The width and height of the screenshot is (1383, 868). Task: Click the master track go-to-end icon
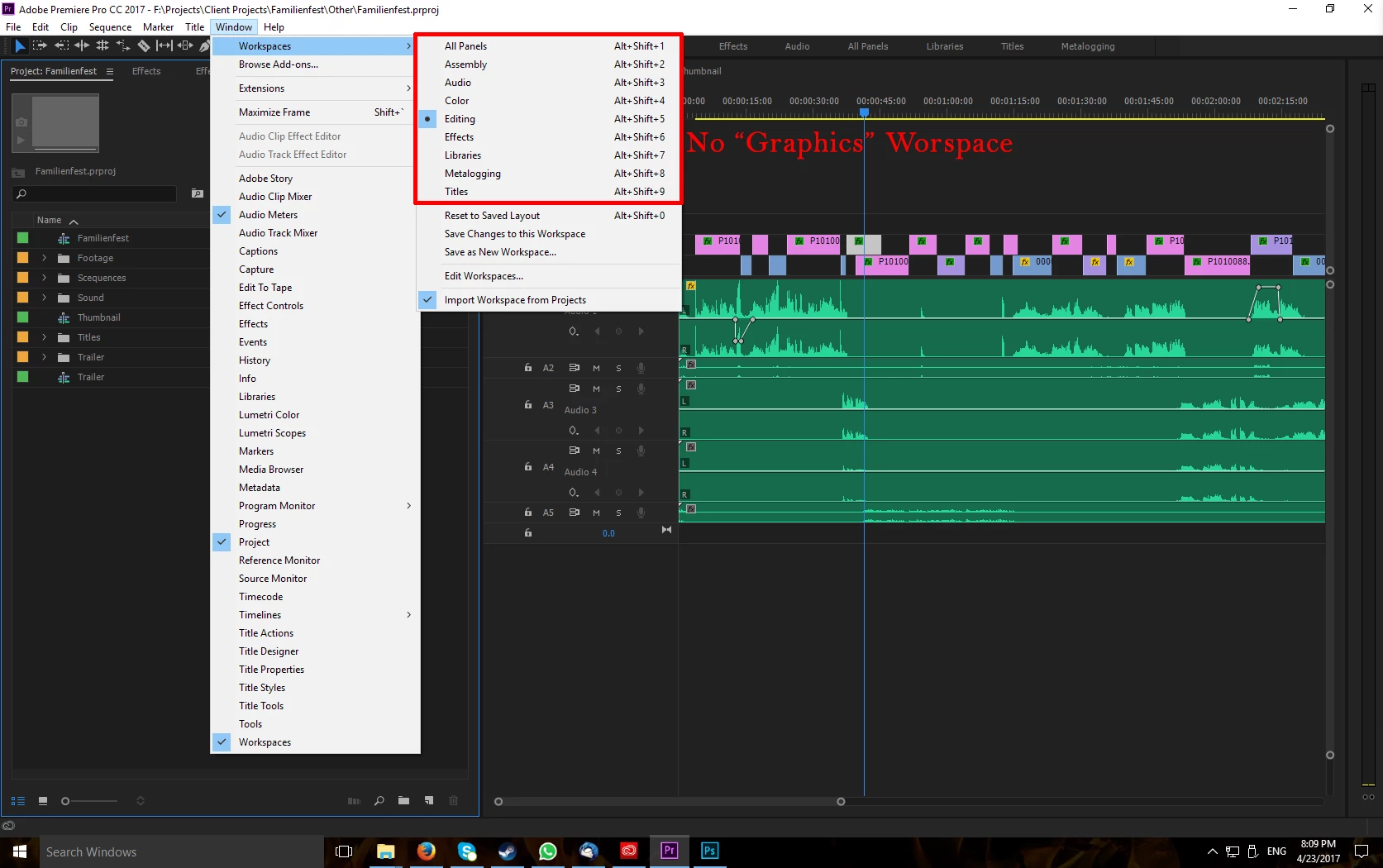click(x=666, y=530)
